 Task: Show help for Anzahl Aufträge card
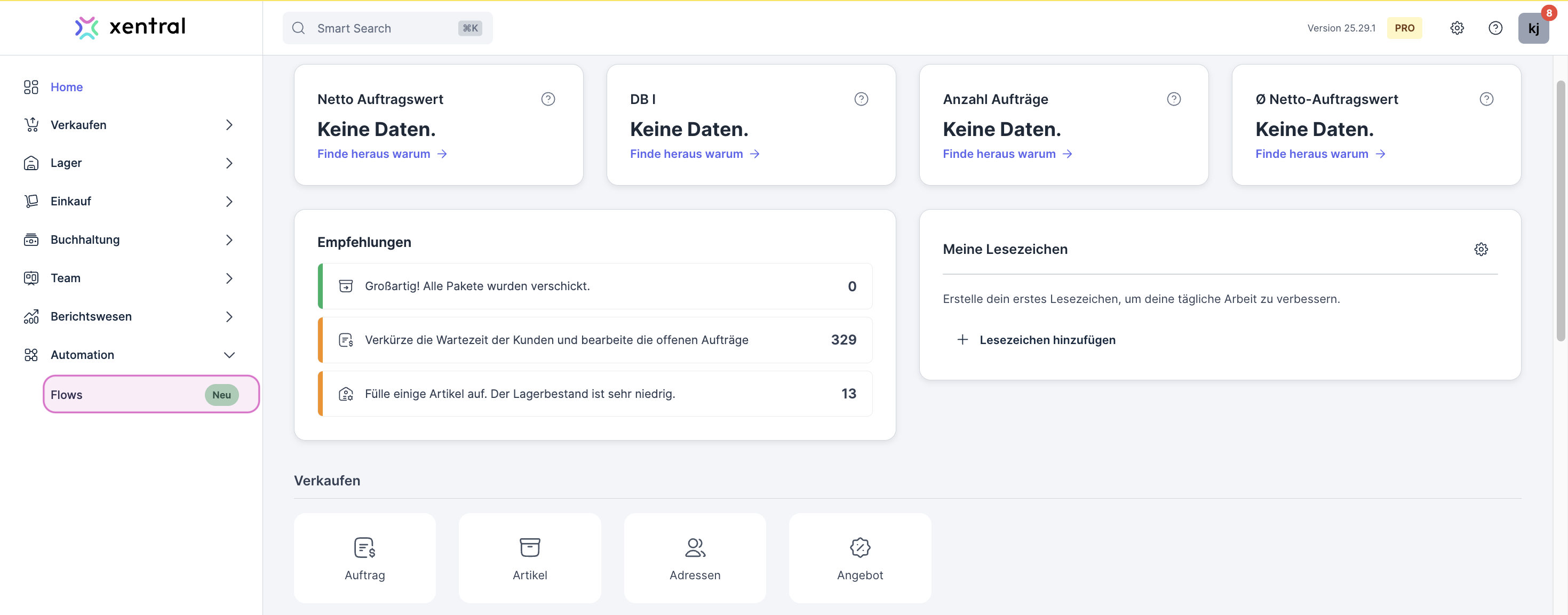pos(1174,99)
